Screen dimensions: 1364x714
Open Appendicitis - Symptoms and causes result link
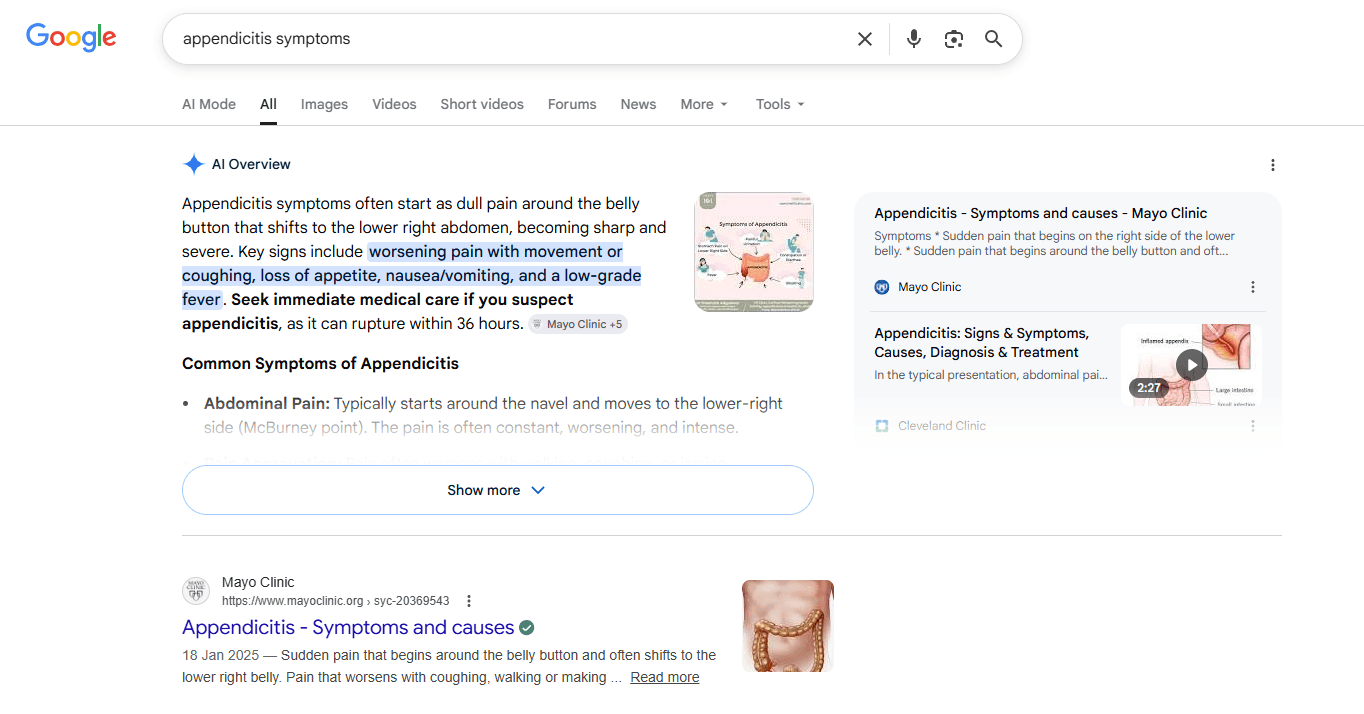point(348,628)
